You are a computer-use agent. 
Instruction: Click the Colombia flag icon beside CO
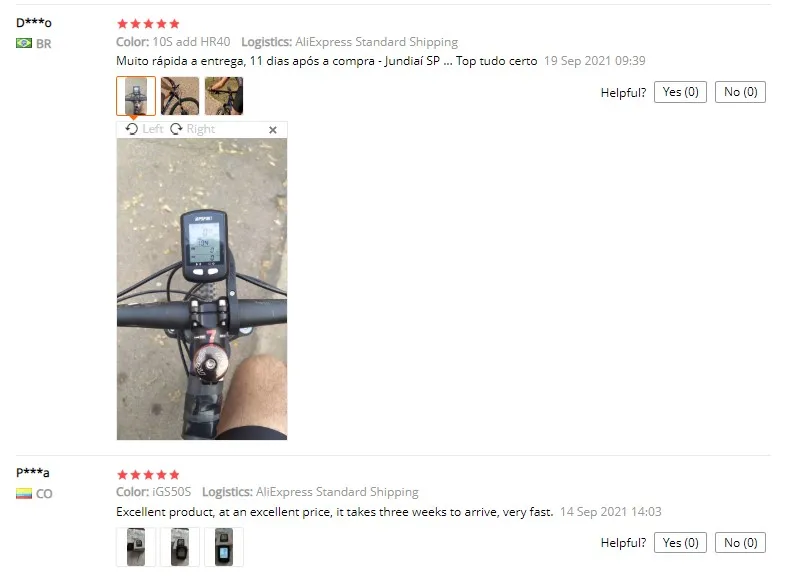[24, 494]
